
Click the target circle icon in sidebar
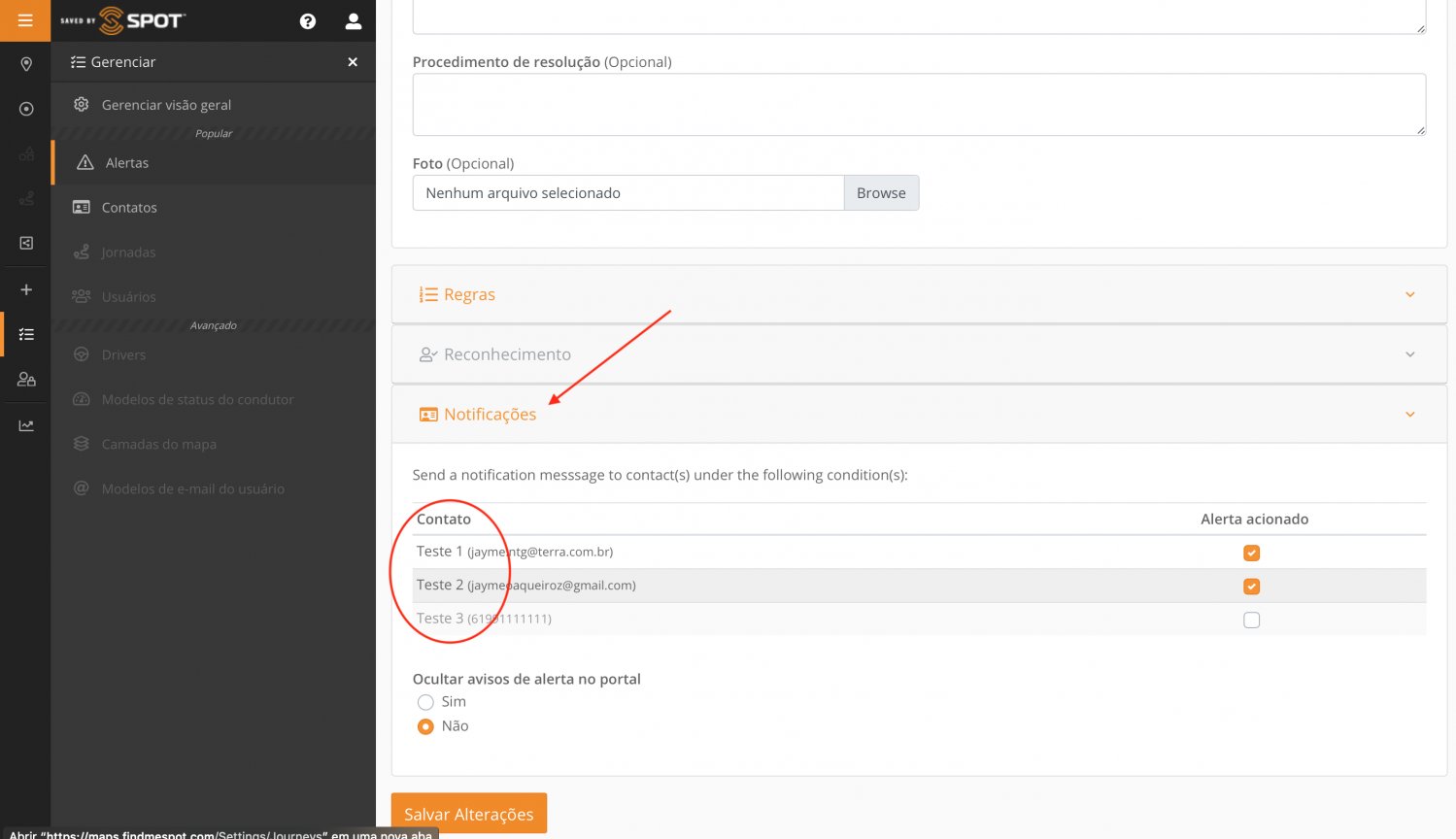pos(26,109)
